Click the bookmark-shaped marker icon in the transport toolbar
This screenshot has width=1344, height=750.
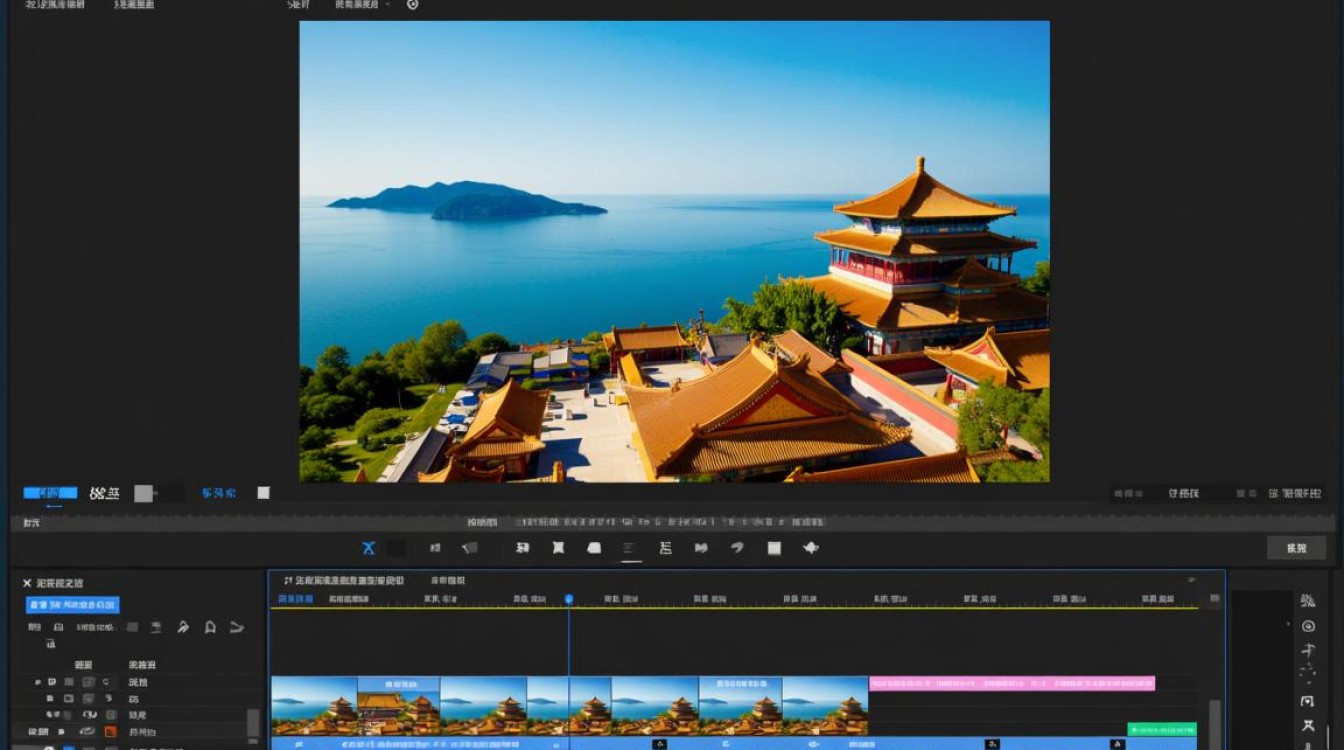558,548
